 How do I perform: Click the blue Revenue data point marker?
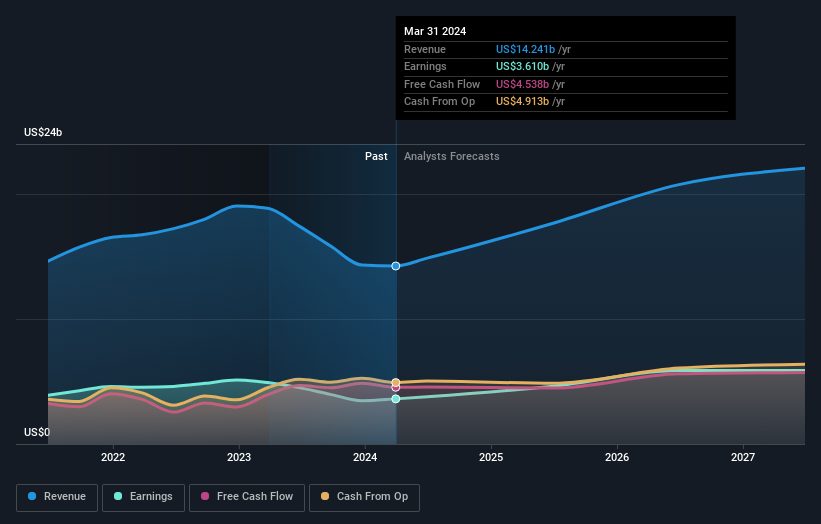click(x=396, y=266)
